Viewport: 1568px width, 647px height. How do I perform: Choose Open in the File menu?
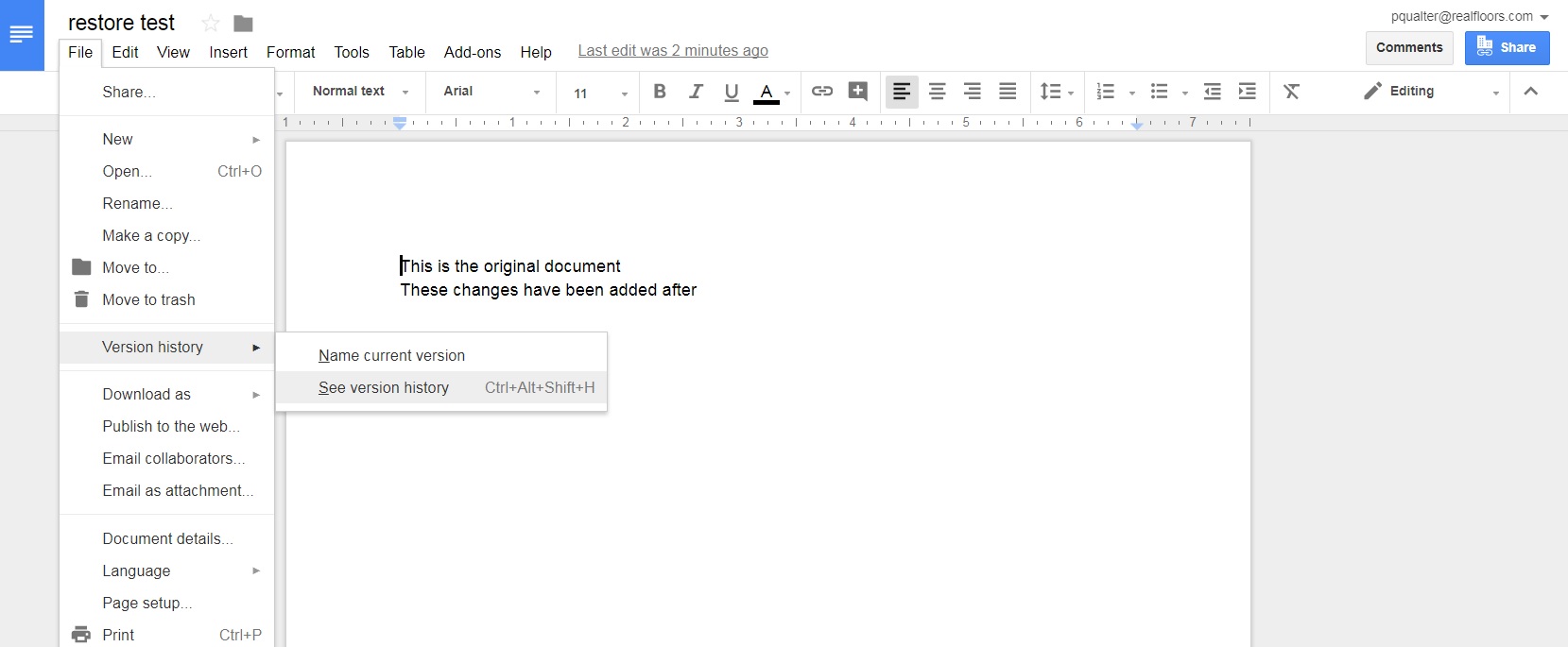tap(166, 171)
